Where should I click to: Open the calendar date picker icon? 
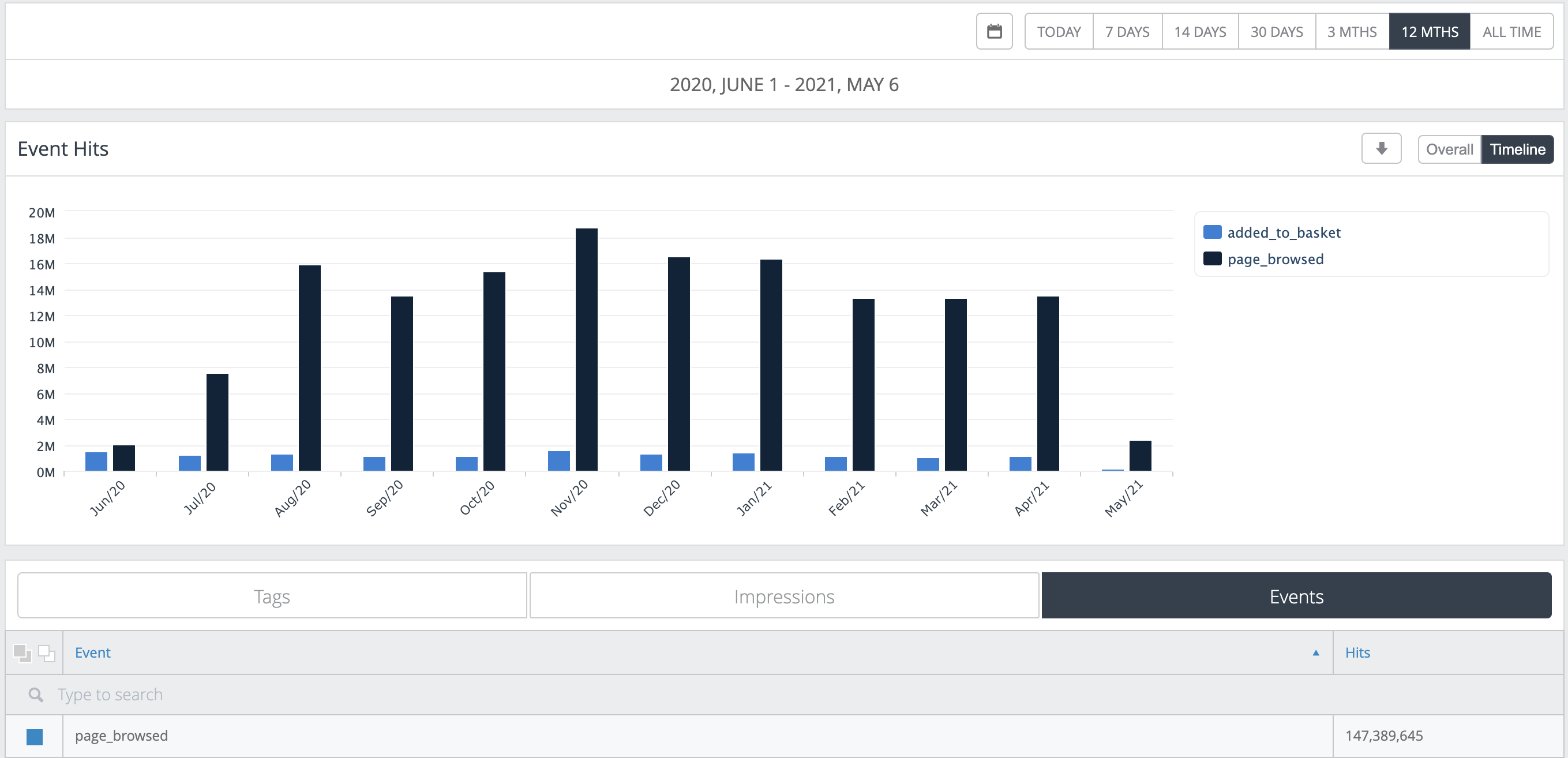pos(994,31)
